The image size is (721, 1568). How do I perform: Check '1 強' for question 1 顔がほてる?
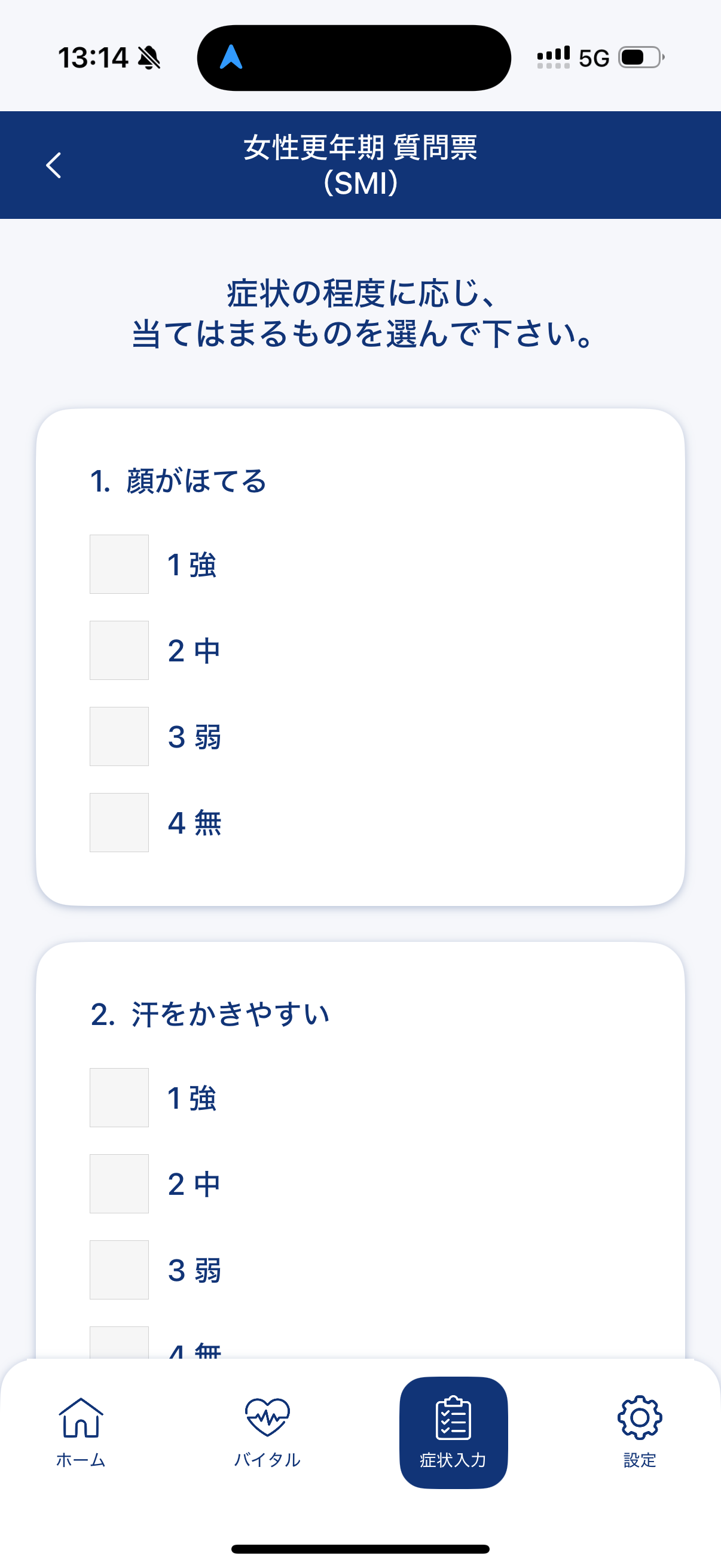point(119,565)
